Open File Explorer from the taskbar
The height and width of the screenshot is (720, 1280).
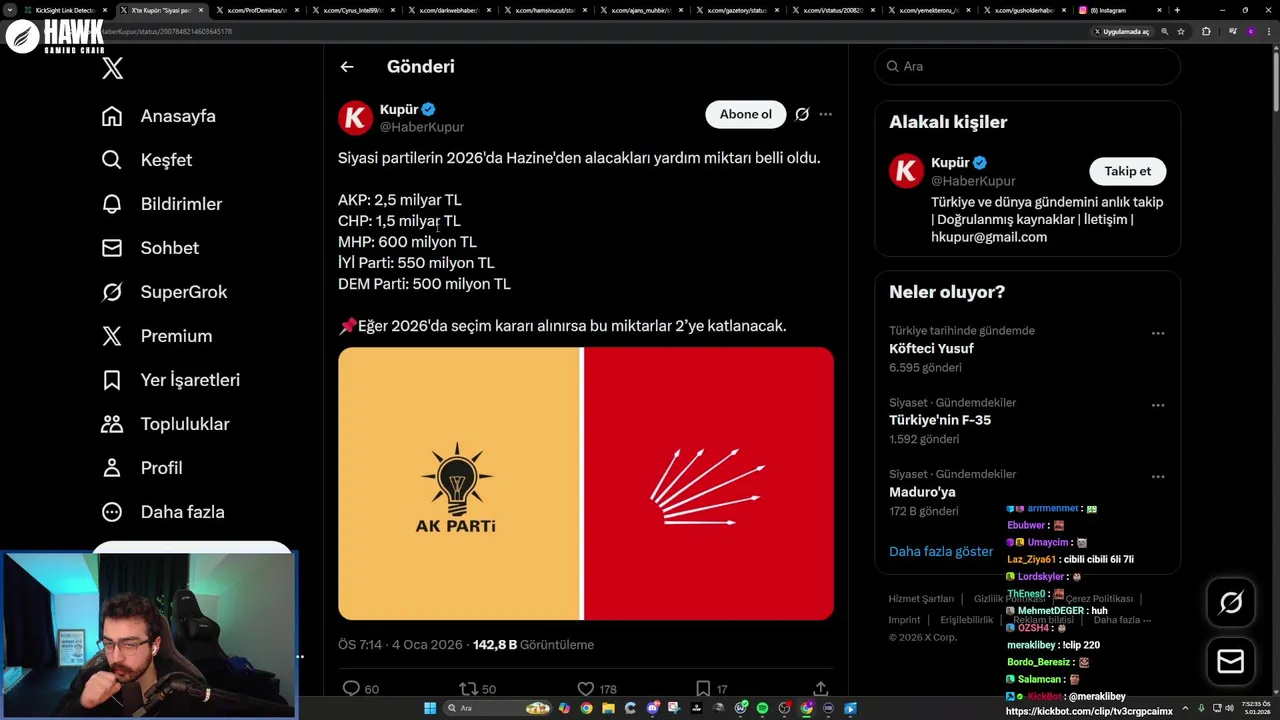coord(609,708)
